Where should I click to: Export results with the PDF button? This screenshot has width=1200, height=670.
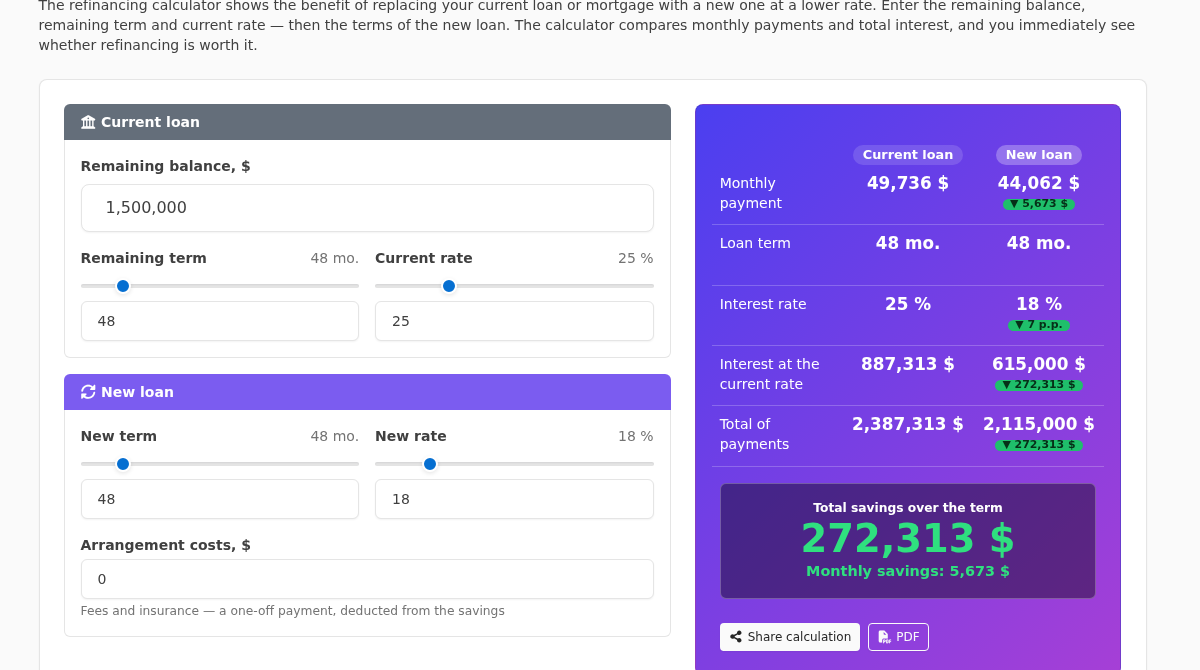coord(898,637)
